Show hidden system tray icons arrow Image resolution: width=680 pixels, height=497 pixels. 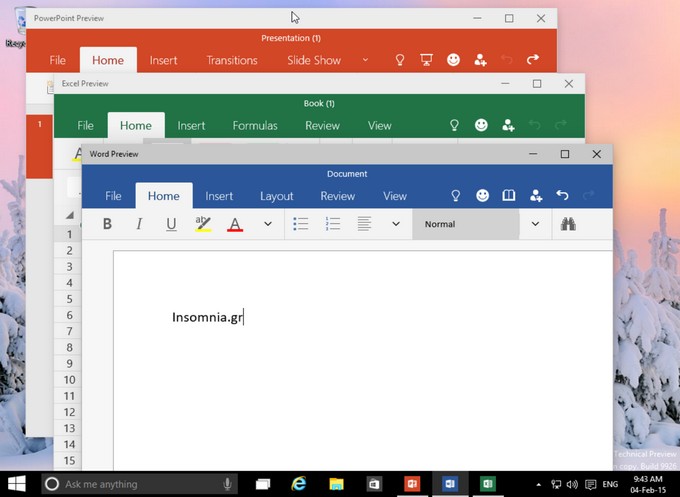539,485
